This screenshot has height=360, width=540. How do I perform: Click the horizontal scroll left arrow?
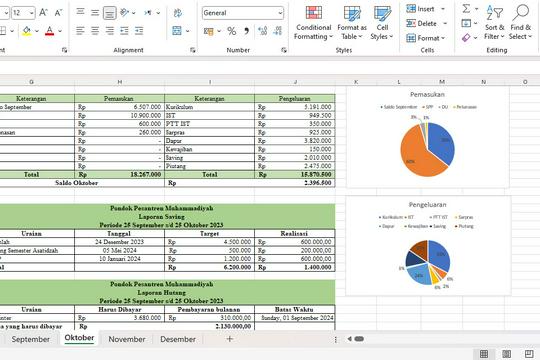tap(350, 339)
